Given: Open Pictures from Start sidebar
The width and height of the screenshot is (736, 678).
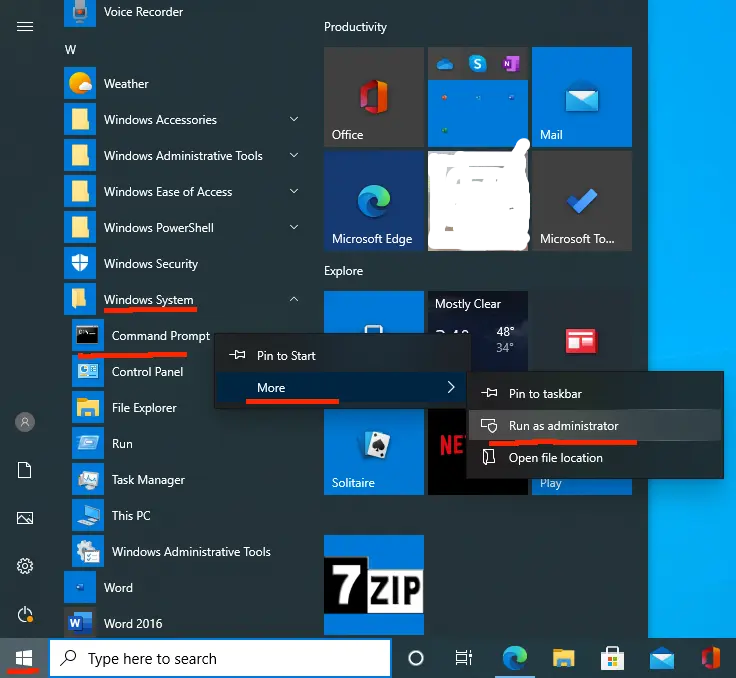Looking at the screenshot, I should coord(25,518).
